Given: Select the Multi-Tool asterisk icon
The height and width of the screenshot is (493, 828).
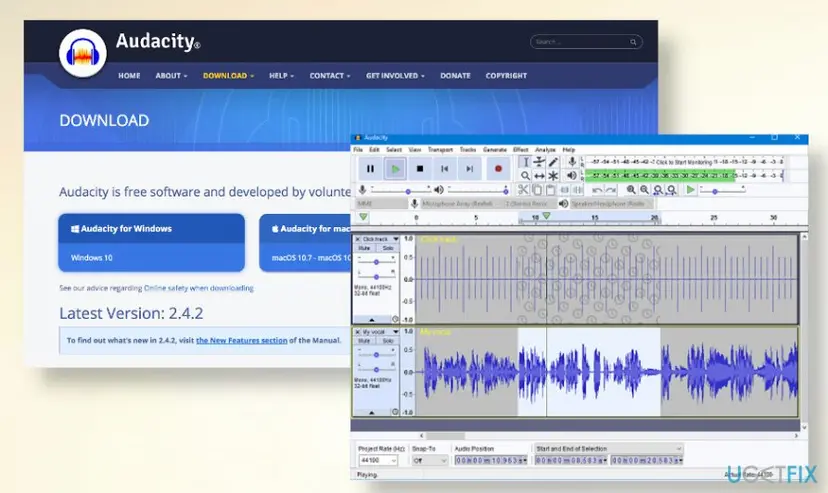Looking at the screenshot, I should pyautogui.click(x=553, y=176).
